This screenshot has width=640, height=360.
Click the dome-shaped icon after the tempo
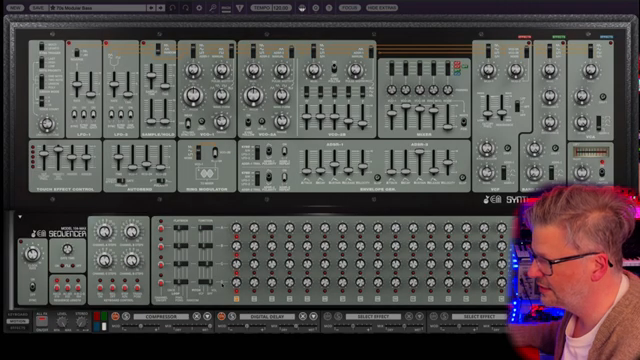tap(302, 8)
